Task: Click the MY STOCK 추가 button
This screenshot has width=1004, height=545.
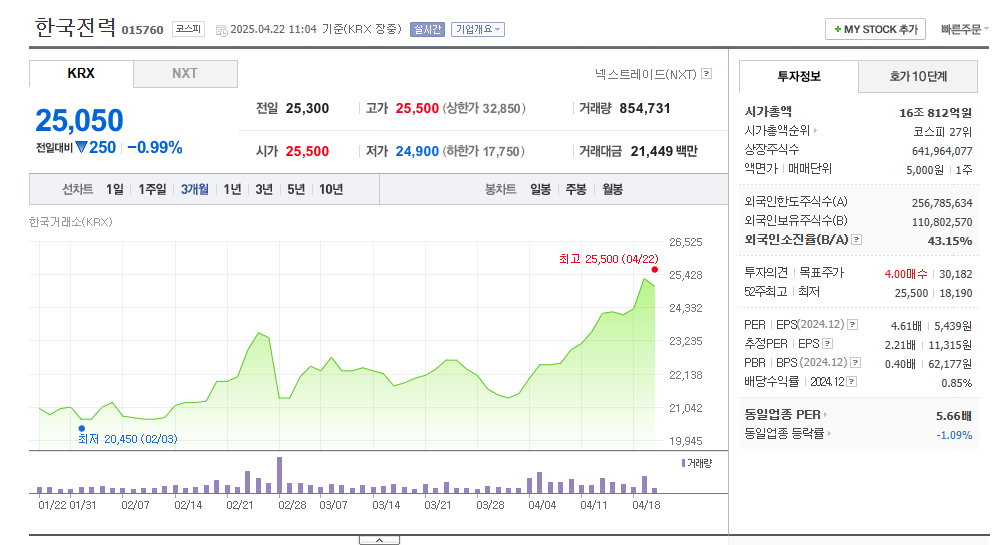Action: point(875,29)
